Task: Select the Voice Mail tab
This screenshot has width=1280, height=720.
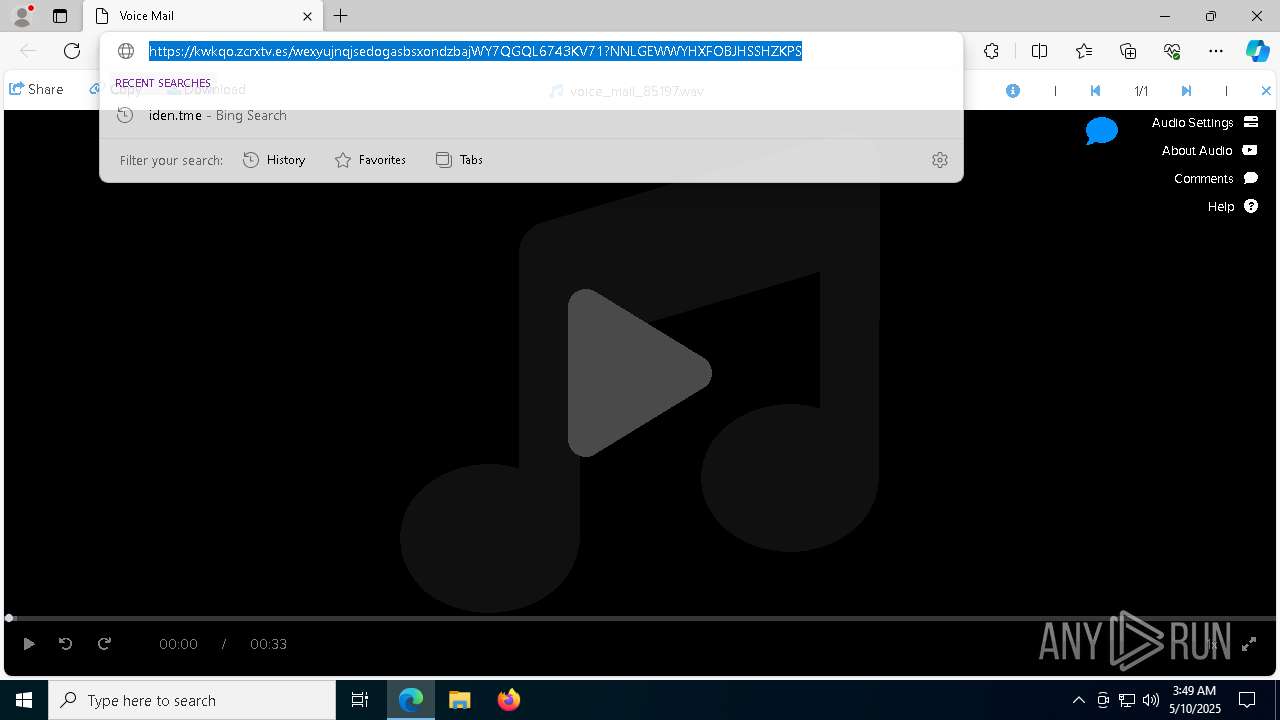Action: [204, 16]
